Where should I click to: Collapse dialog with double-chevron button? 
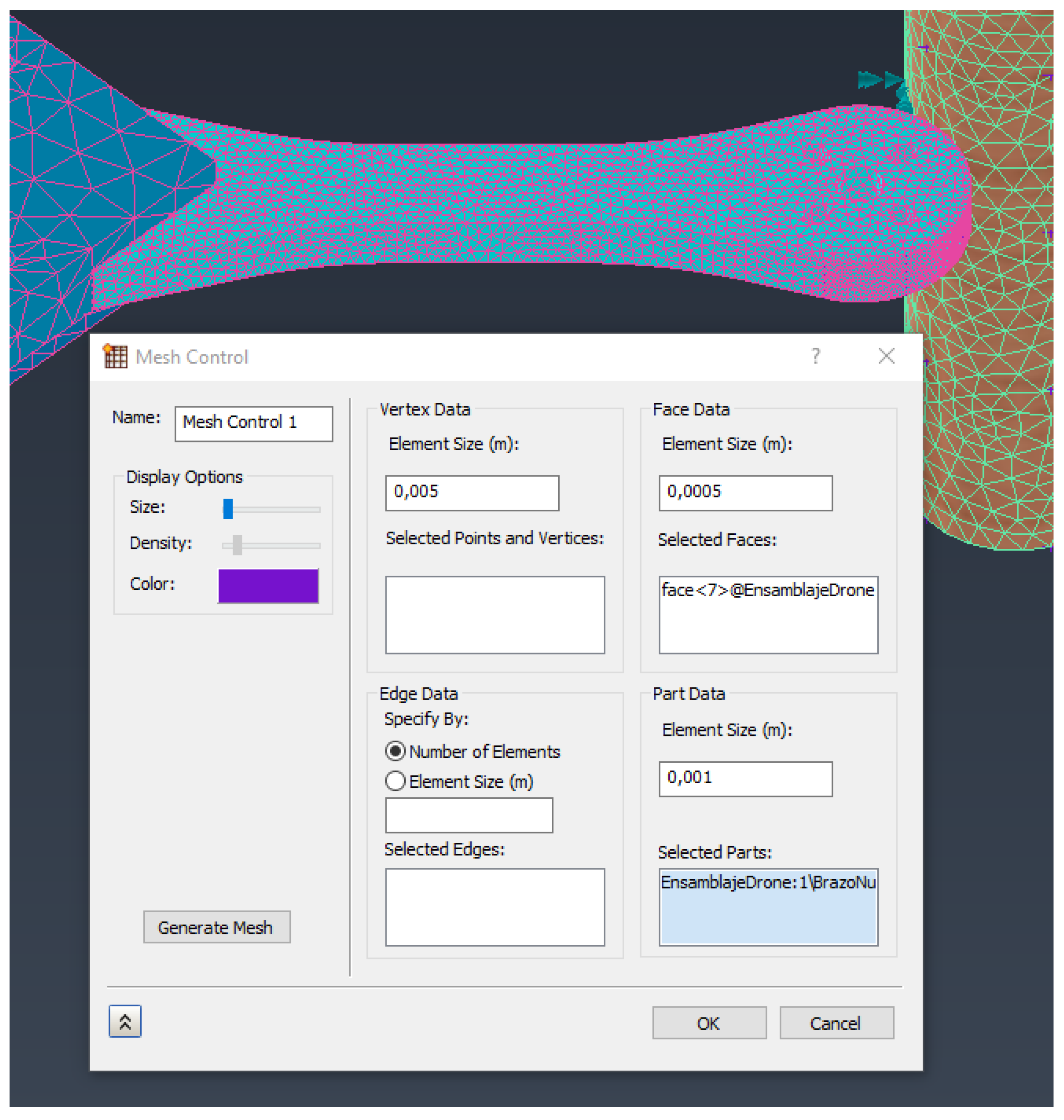125,1021
